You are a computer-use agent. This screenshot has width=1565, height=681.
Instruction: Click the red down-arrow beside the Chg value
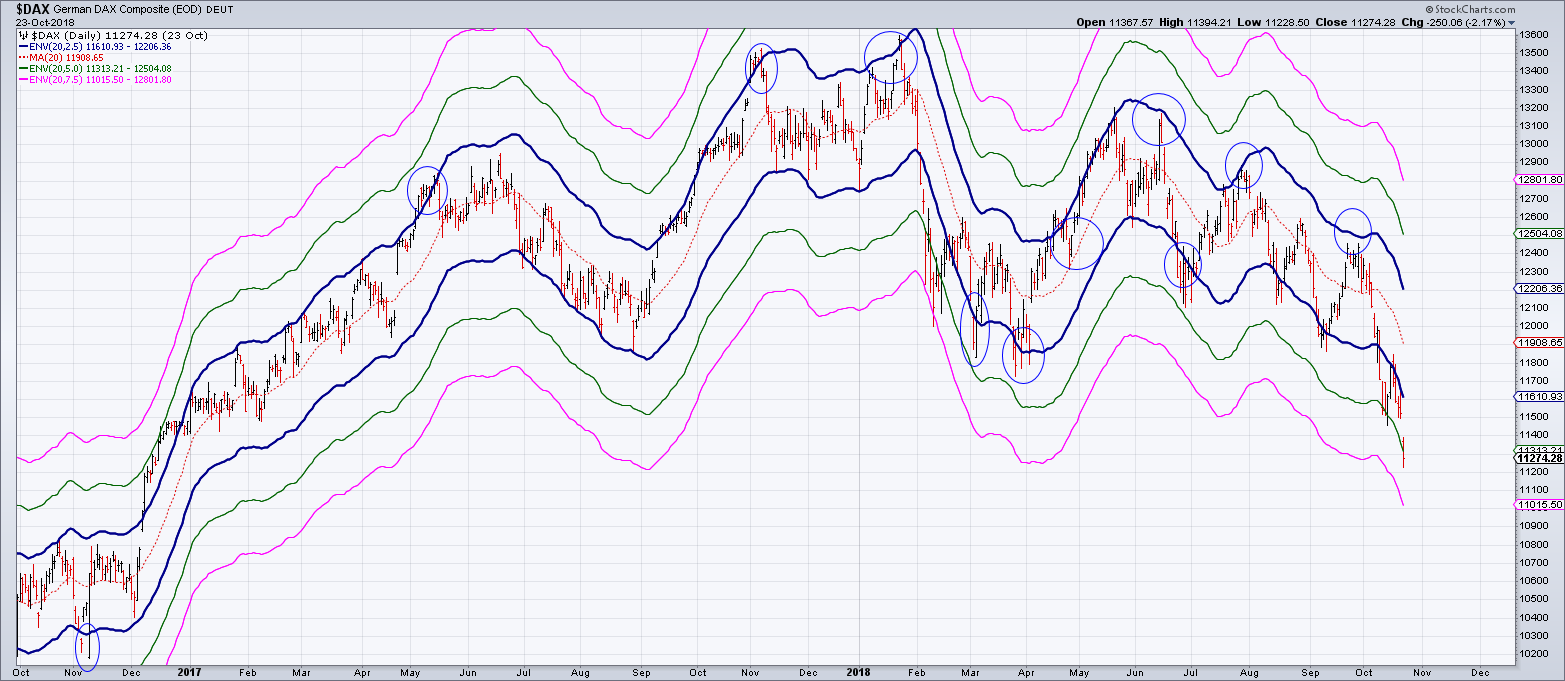(x=1511, y=22)
